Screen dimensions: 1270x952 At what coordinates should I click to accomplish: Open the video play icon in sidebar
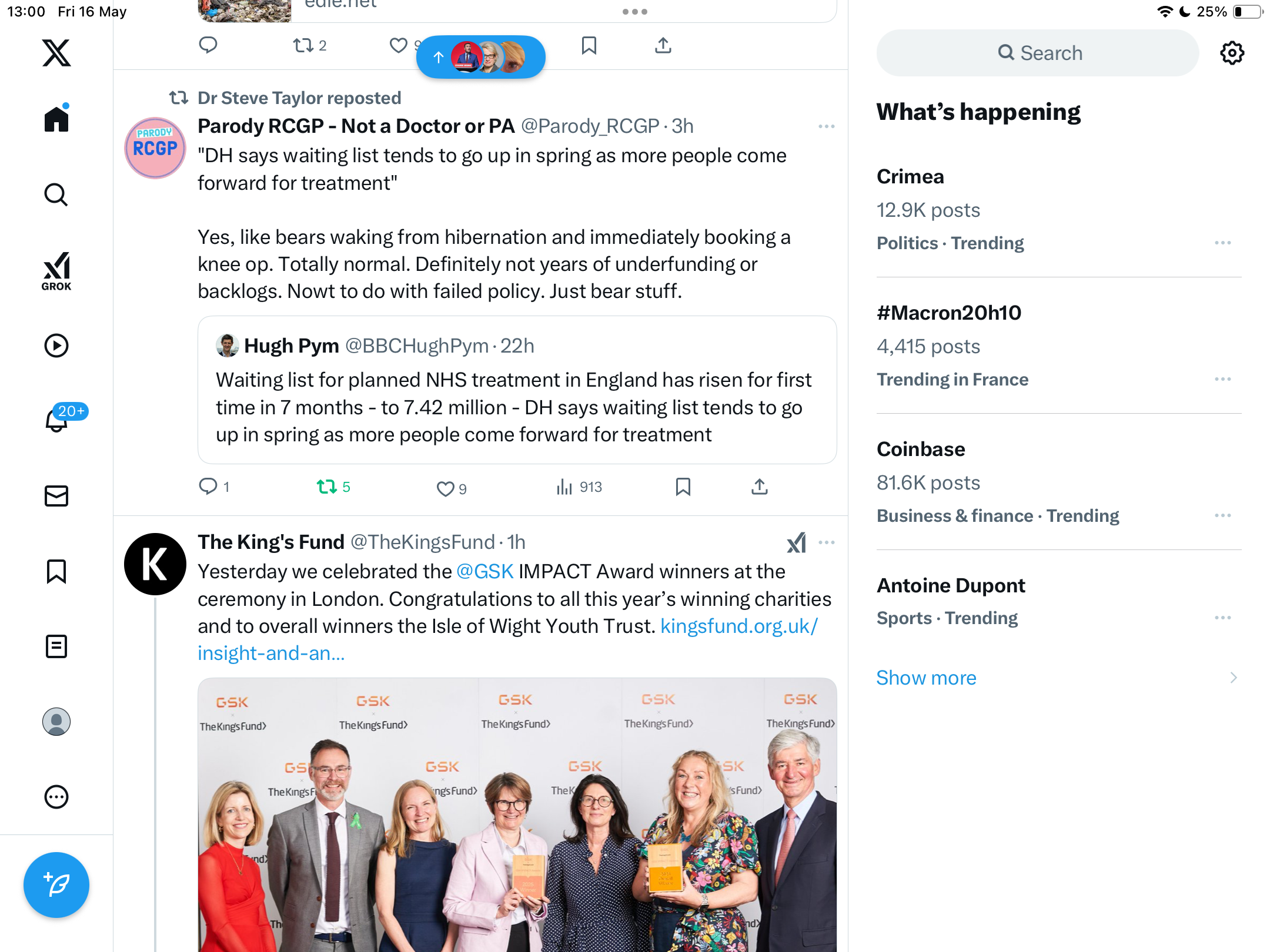click(56, 346)
